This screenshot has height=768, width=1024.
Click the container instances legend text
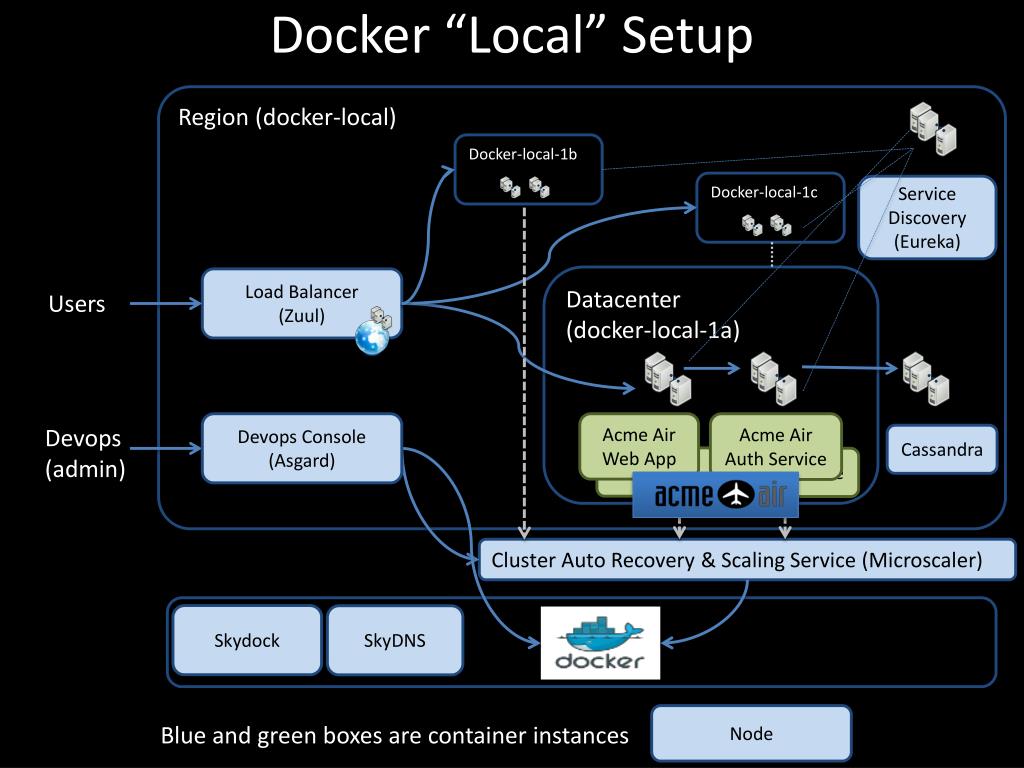[394, 735]
